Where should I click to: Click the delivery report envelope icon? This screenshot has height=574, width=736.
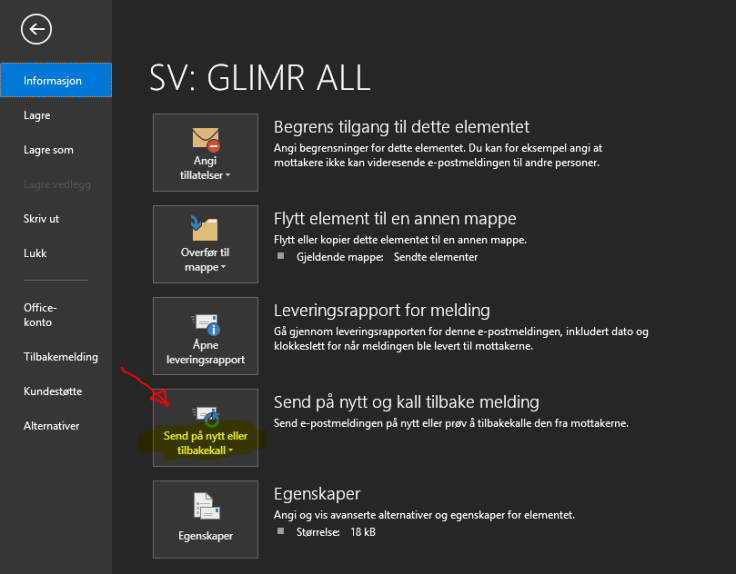pyautogui.click(x=205, y=324)
